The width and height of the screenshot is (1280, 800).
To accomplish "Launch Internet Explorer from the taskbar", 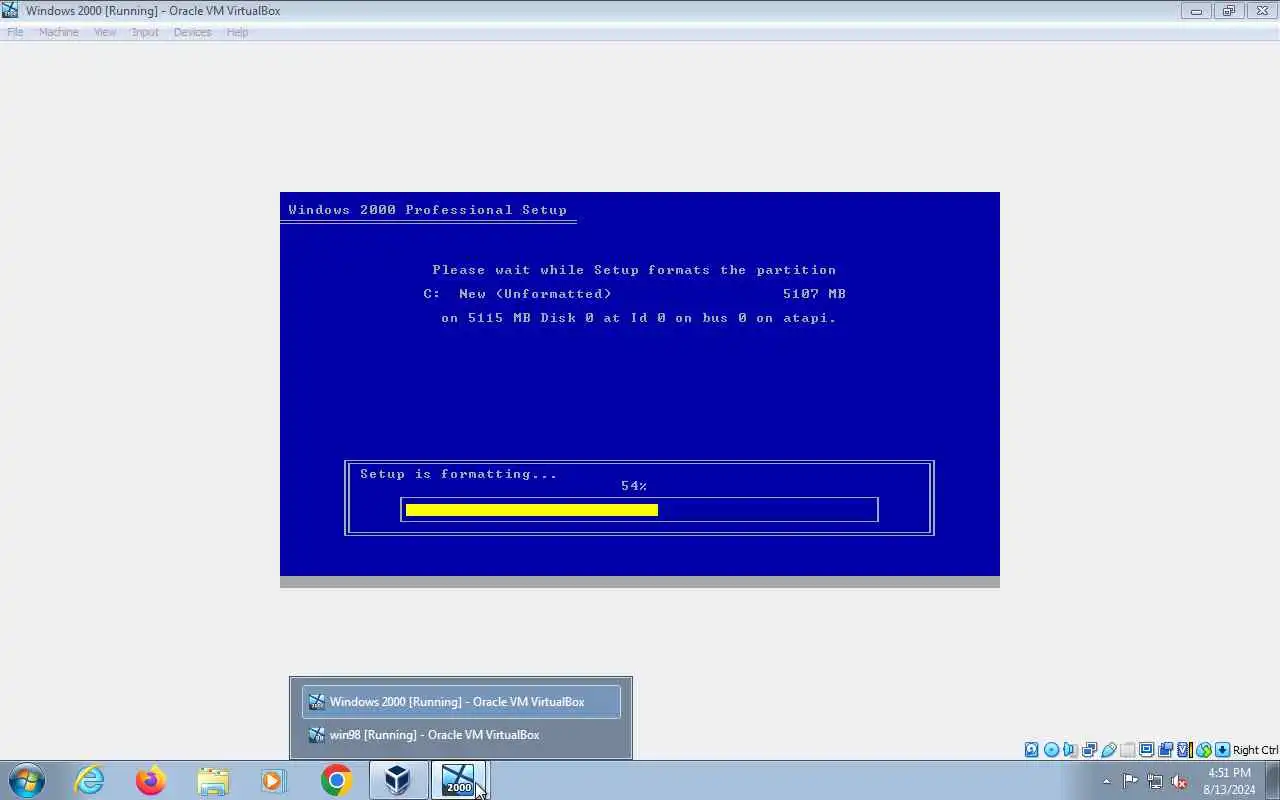I will [x=90, y=780].
